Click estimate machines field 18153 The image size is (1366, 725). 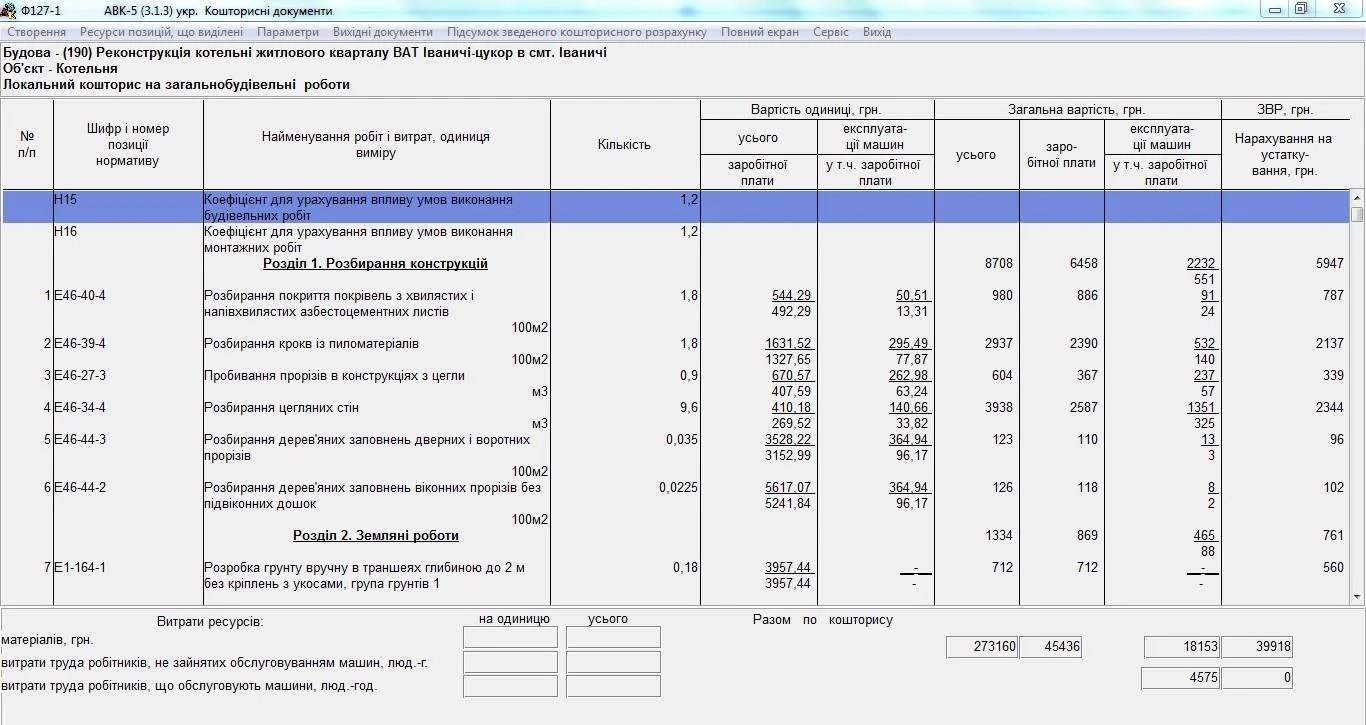(1182, 647)
